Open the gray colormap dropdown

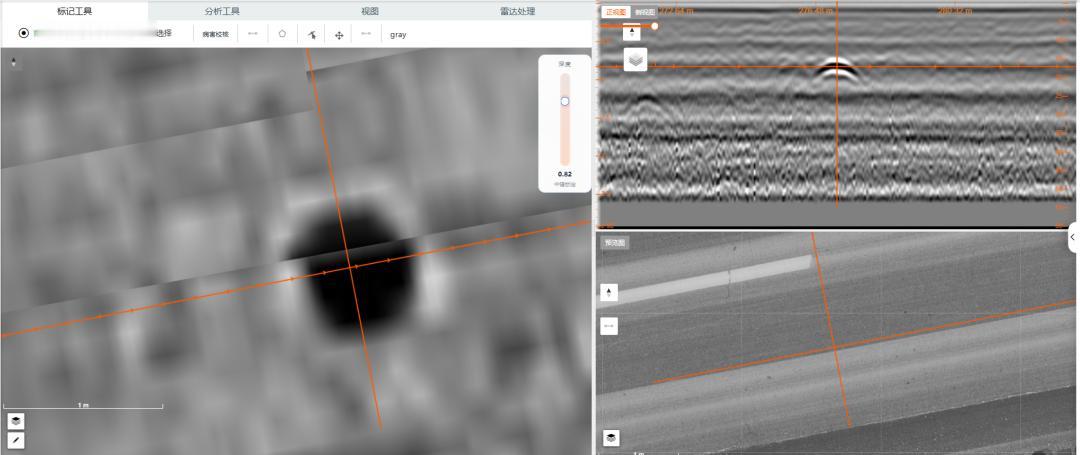[x=398, y=34]
